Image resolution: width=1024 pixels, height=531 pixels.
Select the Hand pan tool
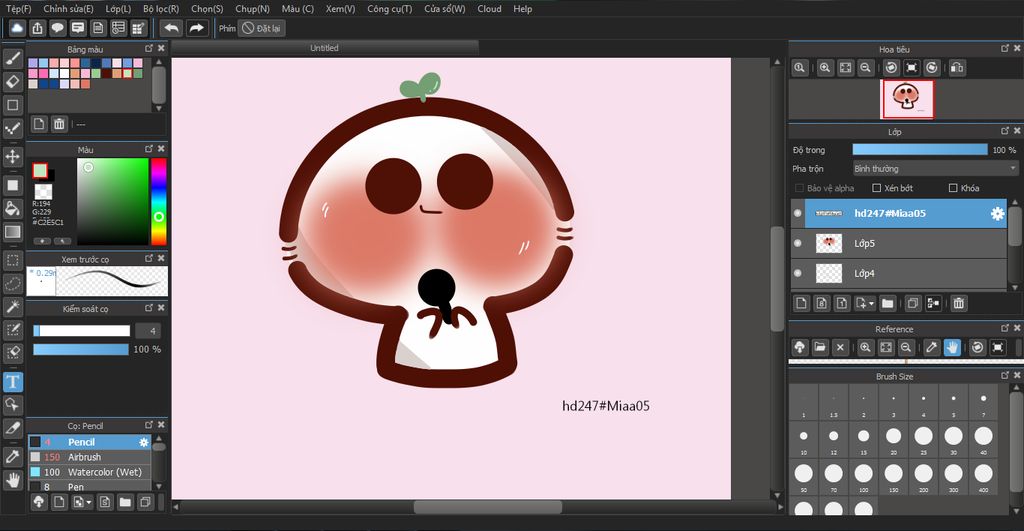pos(13,481)
